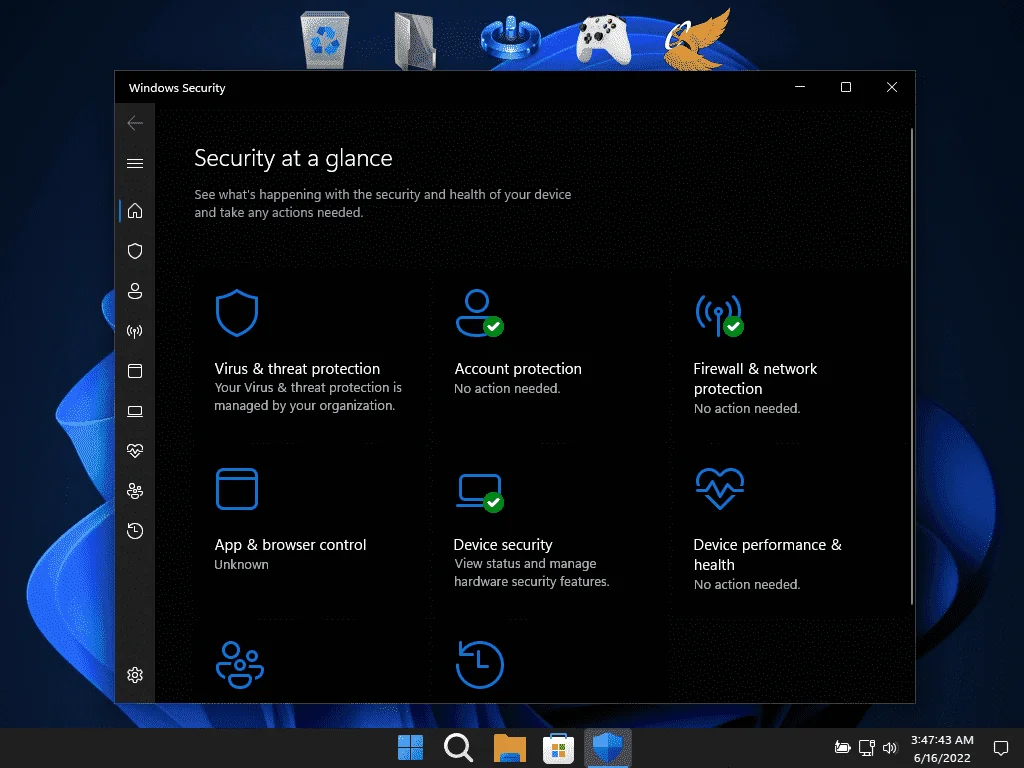
Task: Open Settings gear in sidebar
Action: click(x=135, y=675)
